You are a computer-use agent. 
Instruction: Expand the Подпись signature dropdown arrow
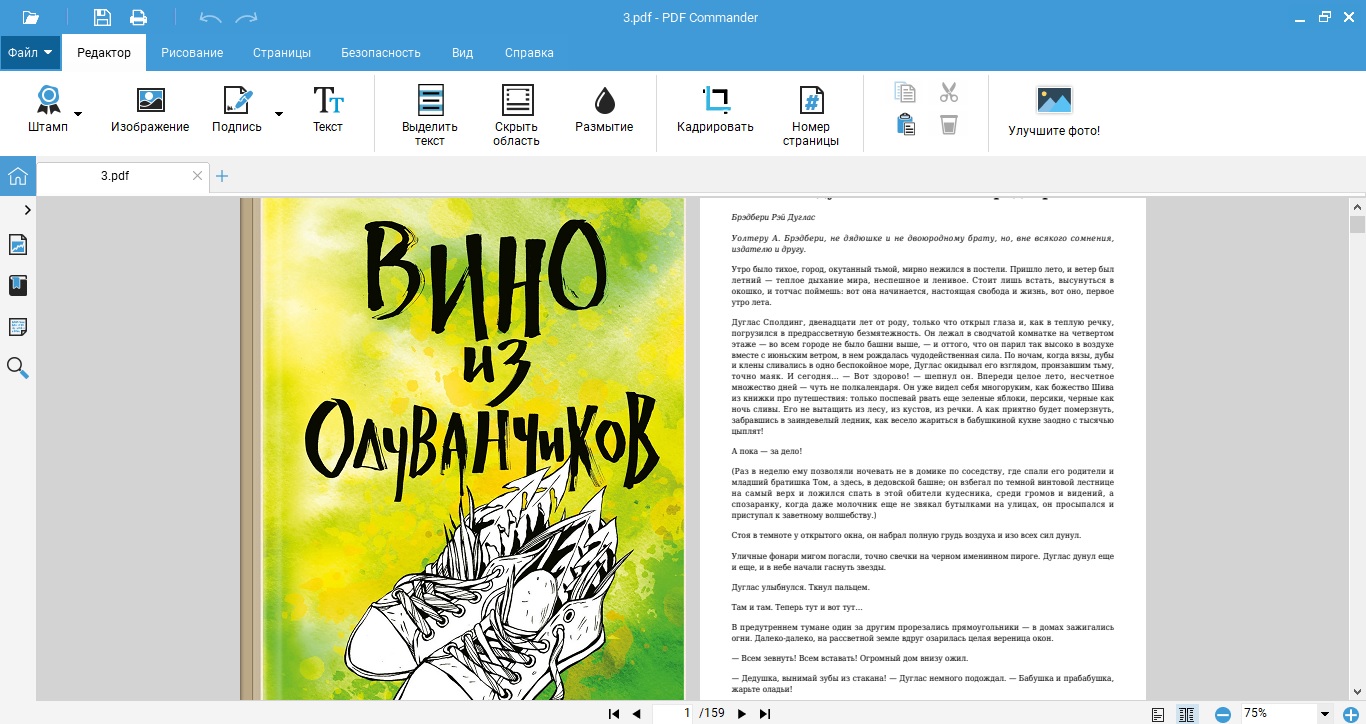pos(279,114)
